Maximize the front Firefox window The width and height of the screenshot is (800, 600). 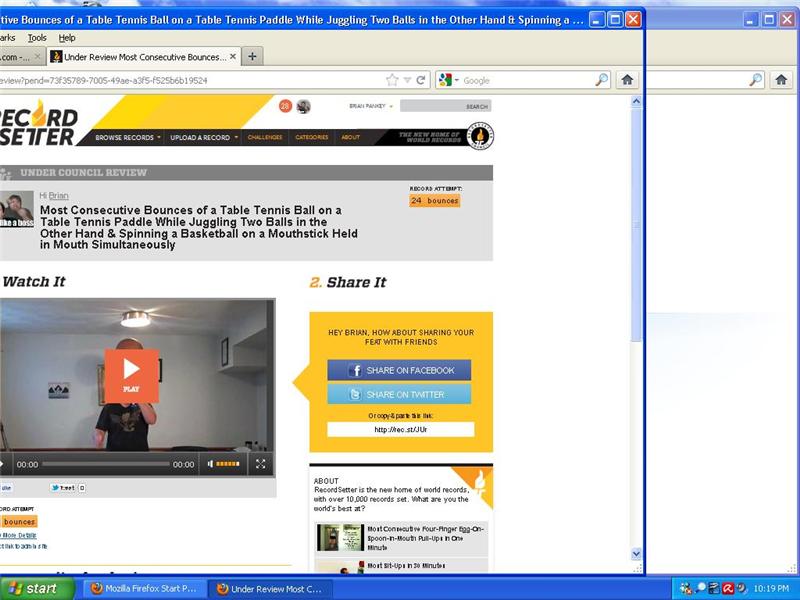pos(615,20)
